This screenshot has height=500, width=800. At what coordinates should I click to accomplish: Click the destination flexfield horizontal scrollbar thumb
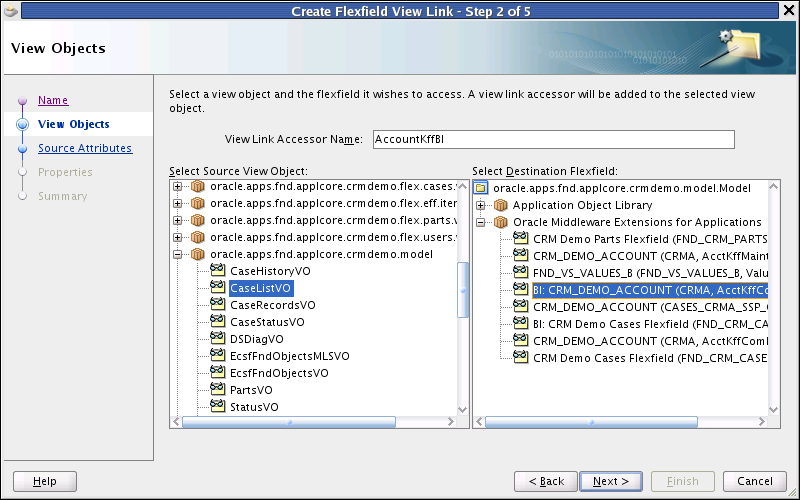[x=591, y=422]
